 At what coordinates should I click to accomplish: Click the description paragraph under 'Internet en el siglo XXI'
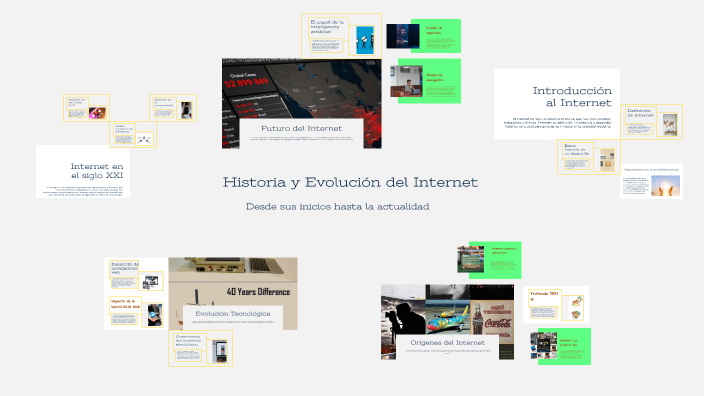[84, 191]
